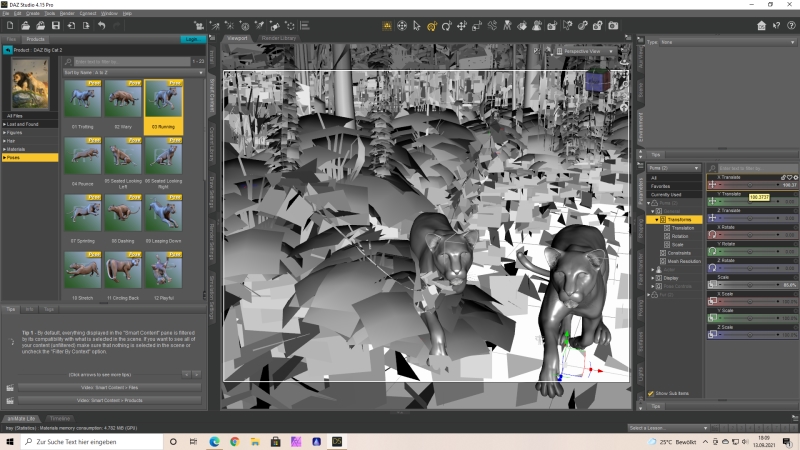Viewport: 800px width, 450px height.
Task: Expand the Display property group
Action: coord(653,277)
